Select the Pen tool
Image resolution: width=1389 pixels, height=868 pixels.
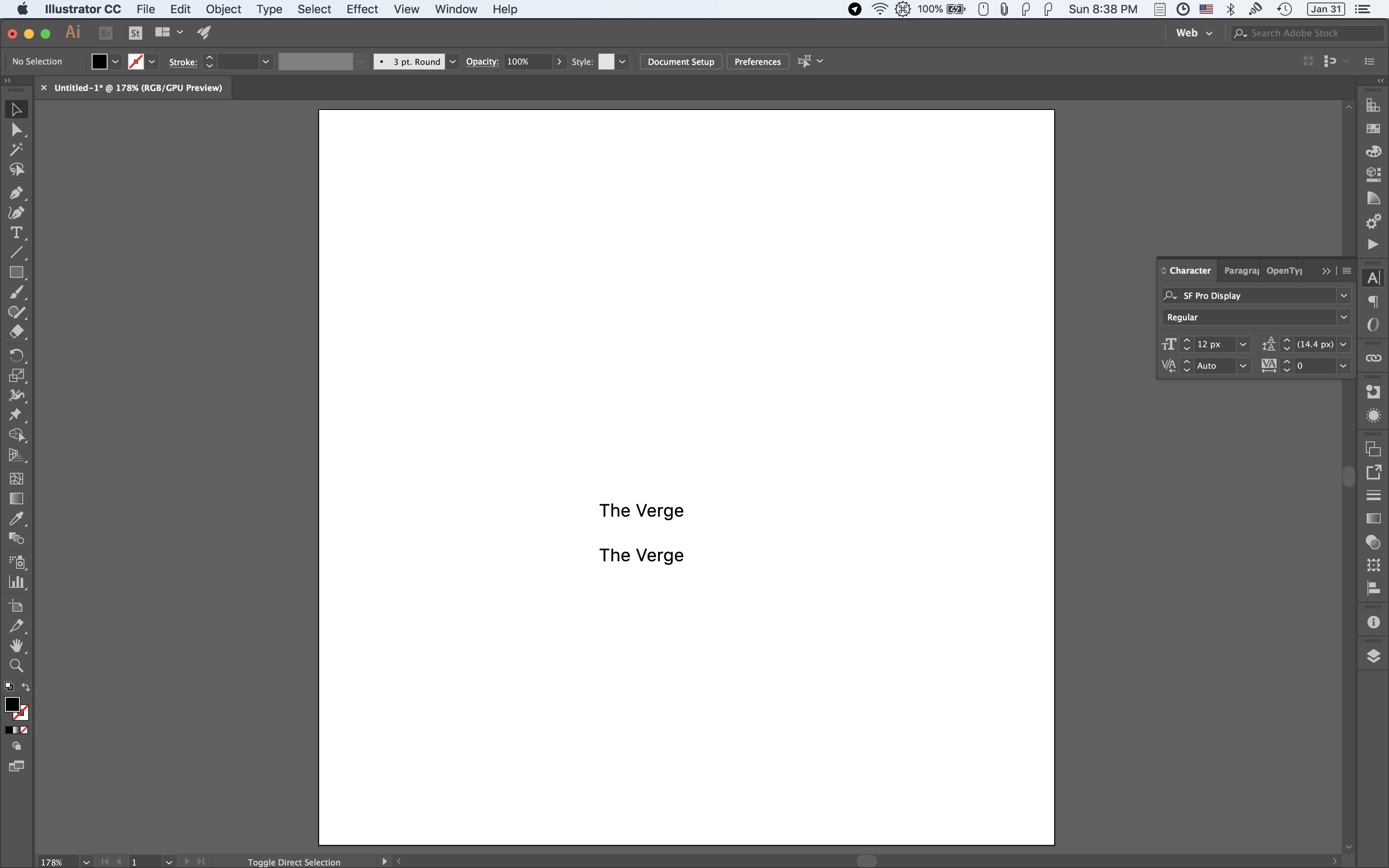[16, 192]
